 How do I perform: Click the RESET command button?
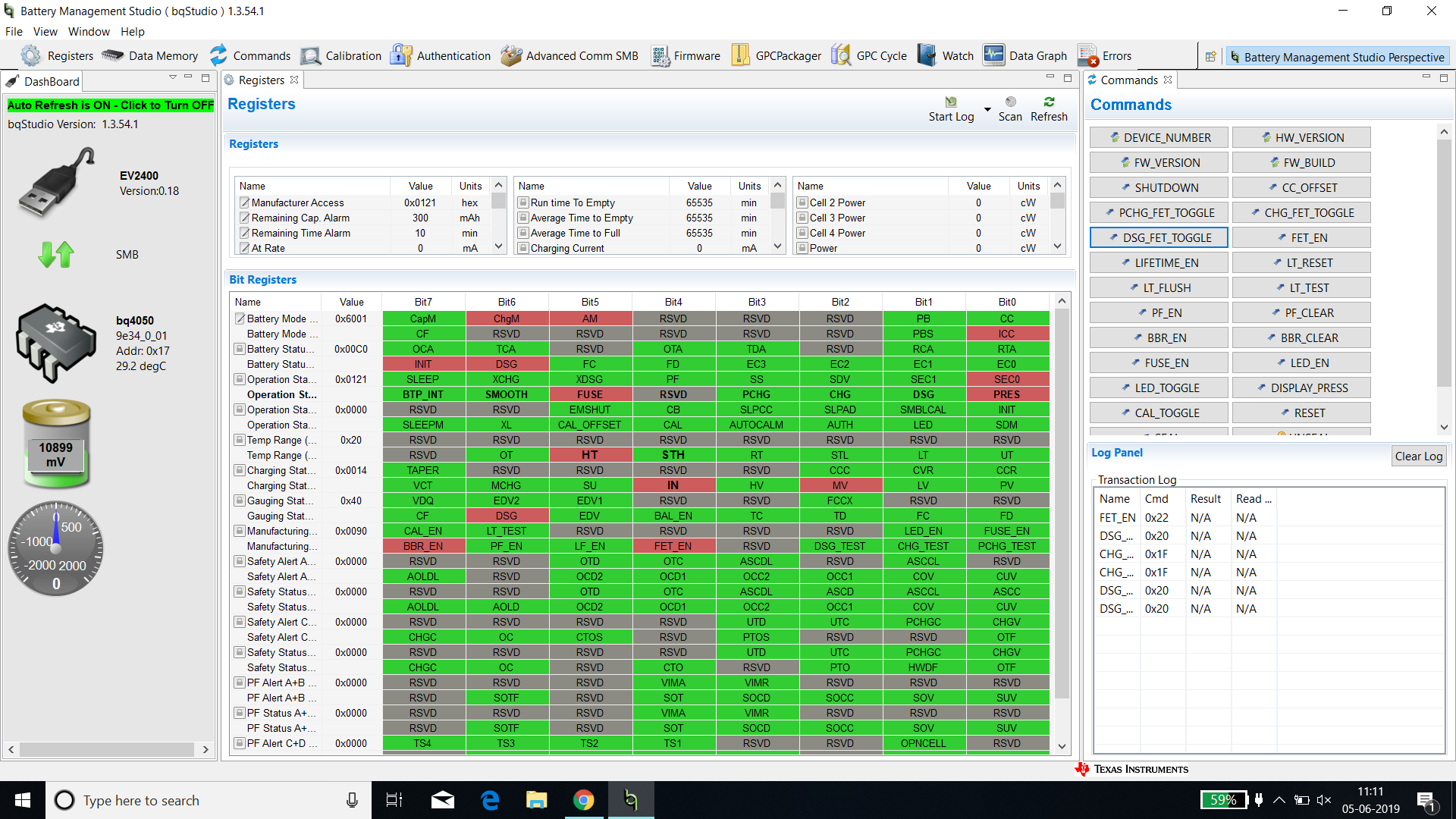1301,413
